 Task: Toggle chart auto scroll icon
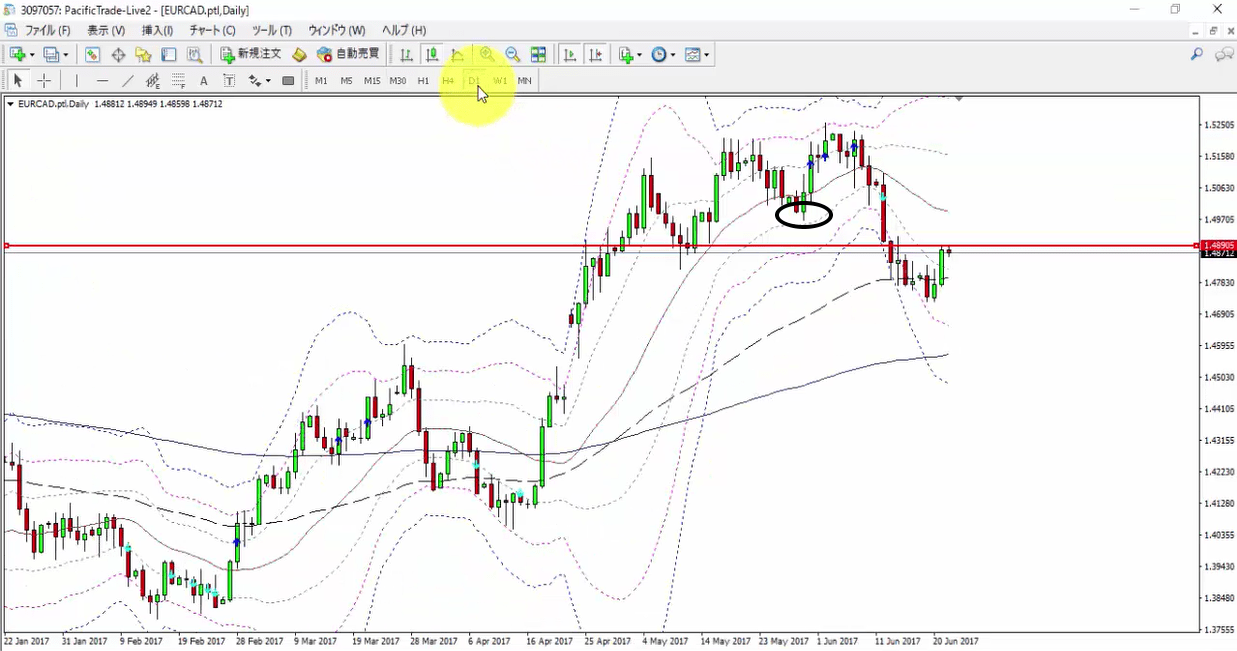(570, 55)
